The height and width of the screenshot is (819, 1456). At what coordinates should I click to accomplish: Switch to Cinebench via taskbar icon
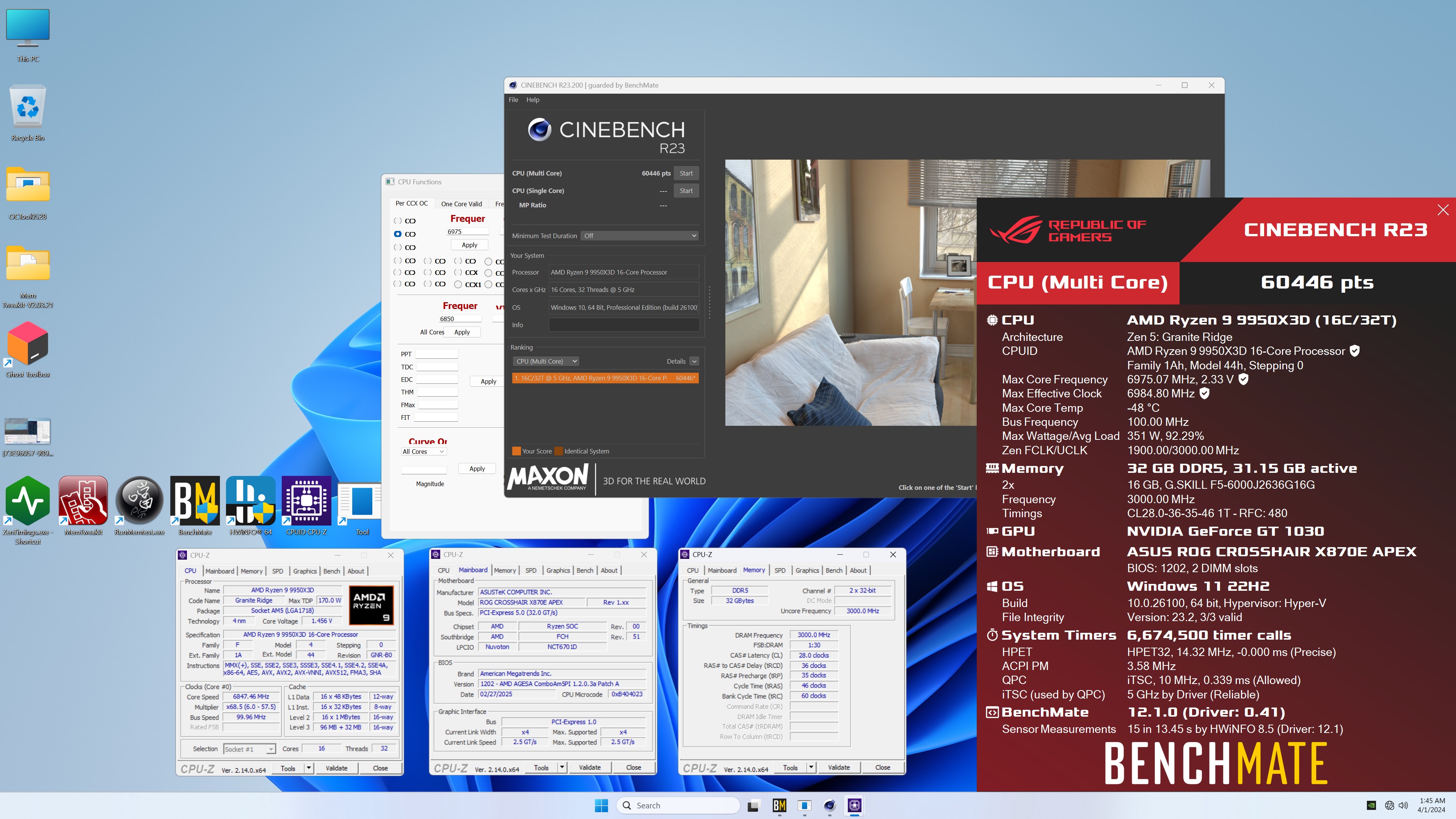click(829, 805)
